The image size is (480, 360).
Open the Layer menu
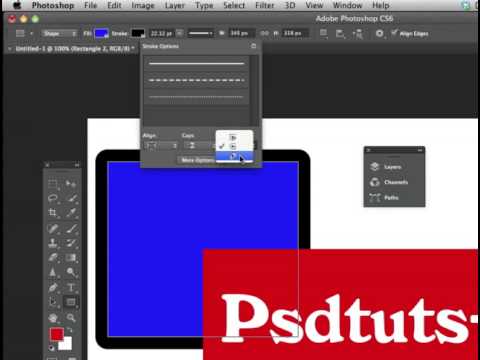pyautogui.click(x=174, y=5)
